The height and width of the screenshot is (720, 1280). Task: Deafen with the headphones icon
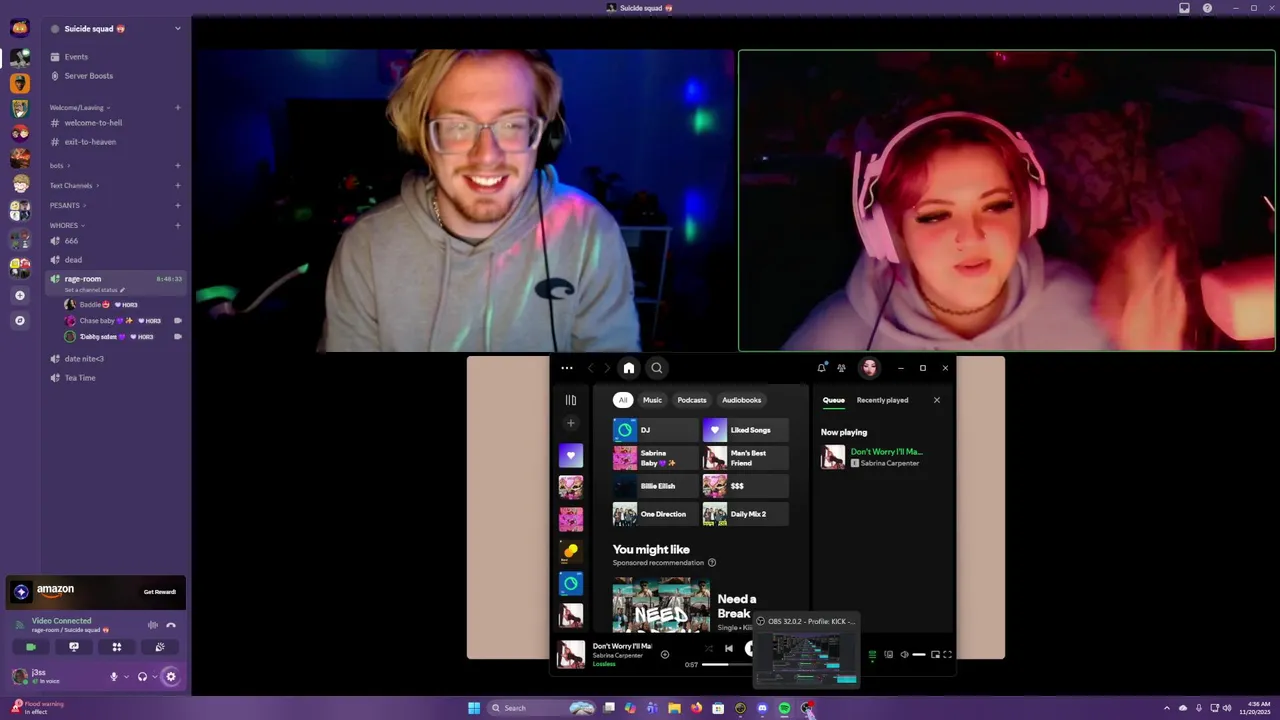[x=142, y=677]
